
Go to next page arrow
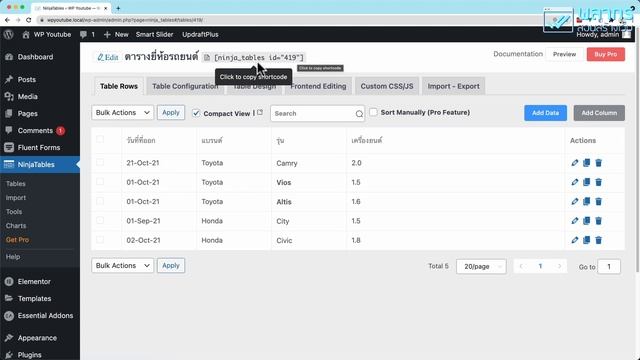pos(560,266)
